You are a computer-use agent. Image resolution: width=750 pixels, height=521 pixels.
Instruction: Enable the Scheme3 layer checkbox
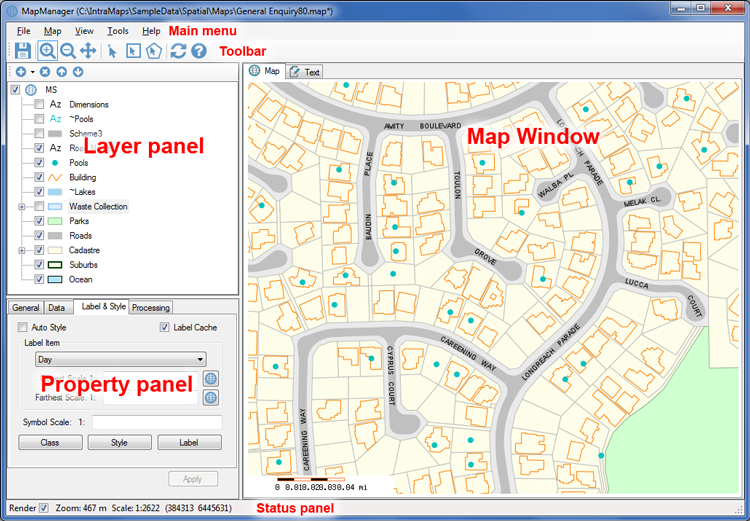(39, 133)
